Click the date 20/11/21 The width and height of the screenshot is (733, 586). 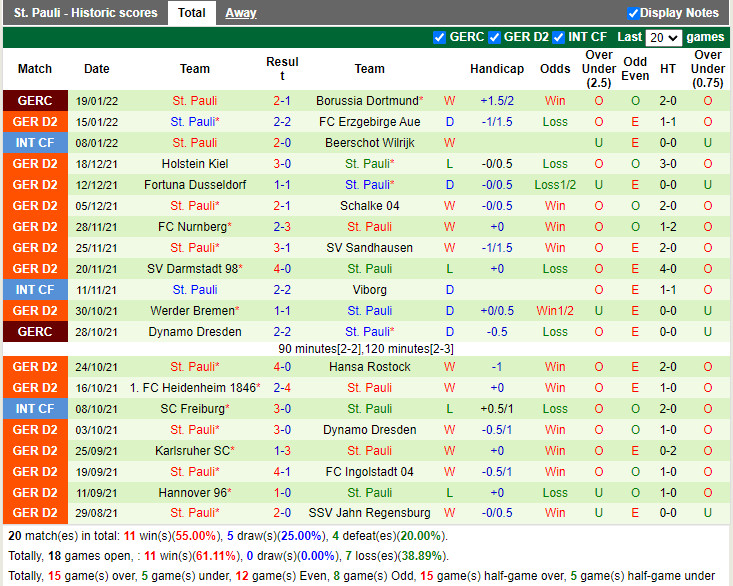[x=97, y=269]
